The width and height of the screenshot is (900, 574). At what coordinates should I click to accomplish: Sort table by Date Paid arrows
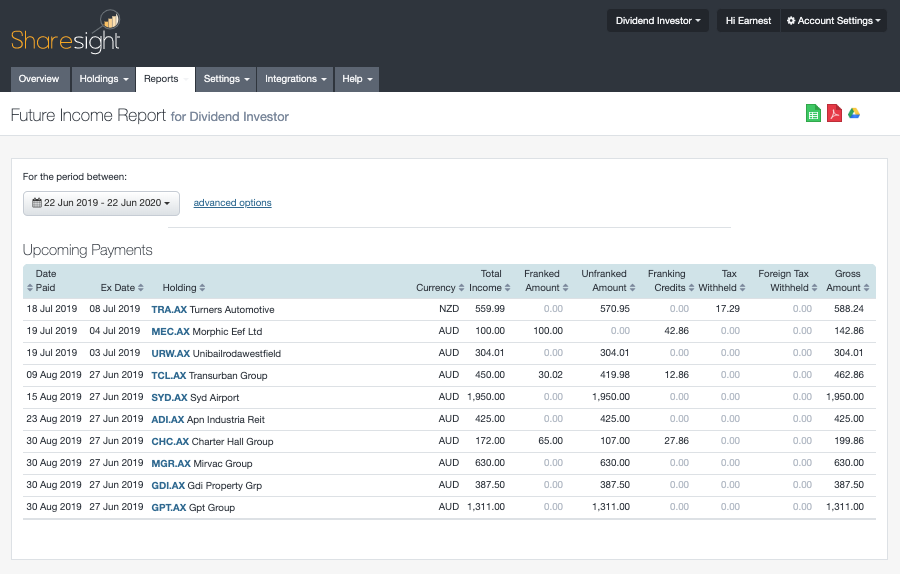(29, 288)
